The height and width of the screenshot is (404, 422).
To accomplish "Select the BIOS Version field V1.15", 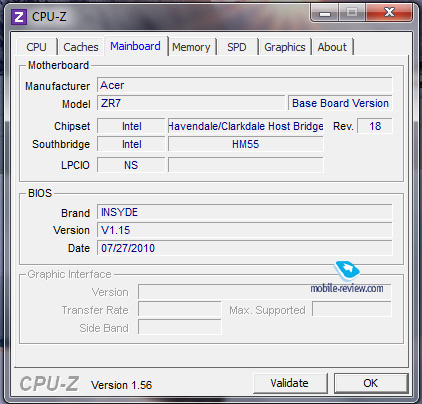I will 245,230.
